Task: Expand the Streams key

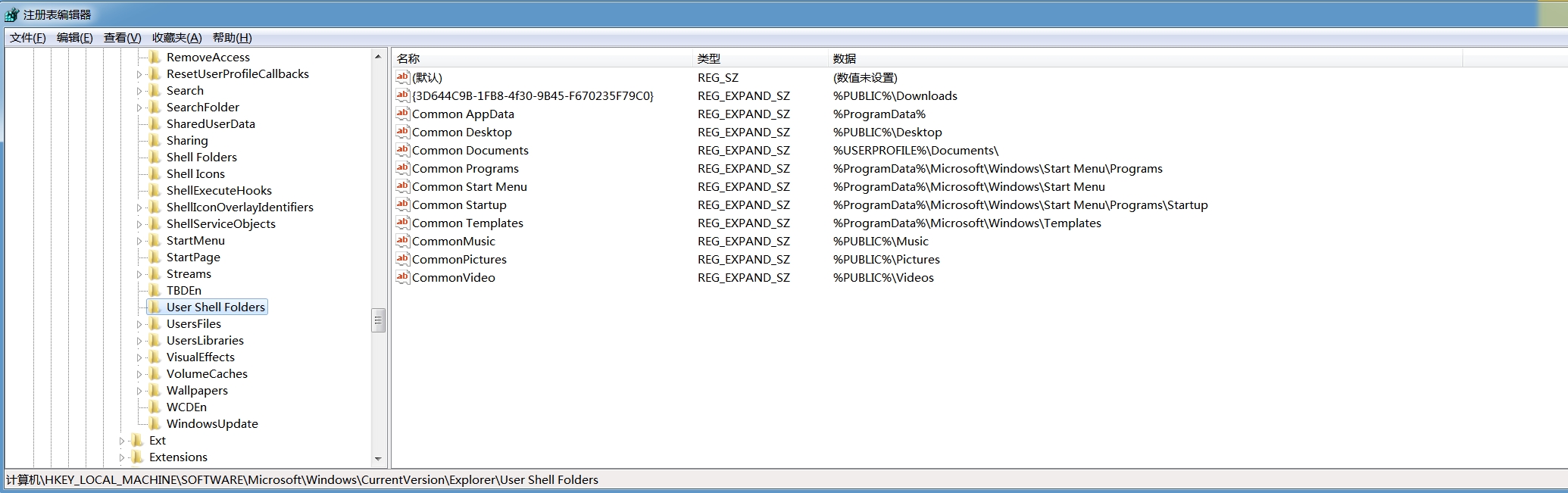Action: coord(139,274)
